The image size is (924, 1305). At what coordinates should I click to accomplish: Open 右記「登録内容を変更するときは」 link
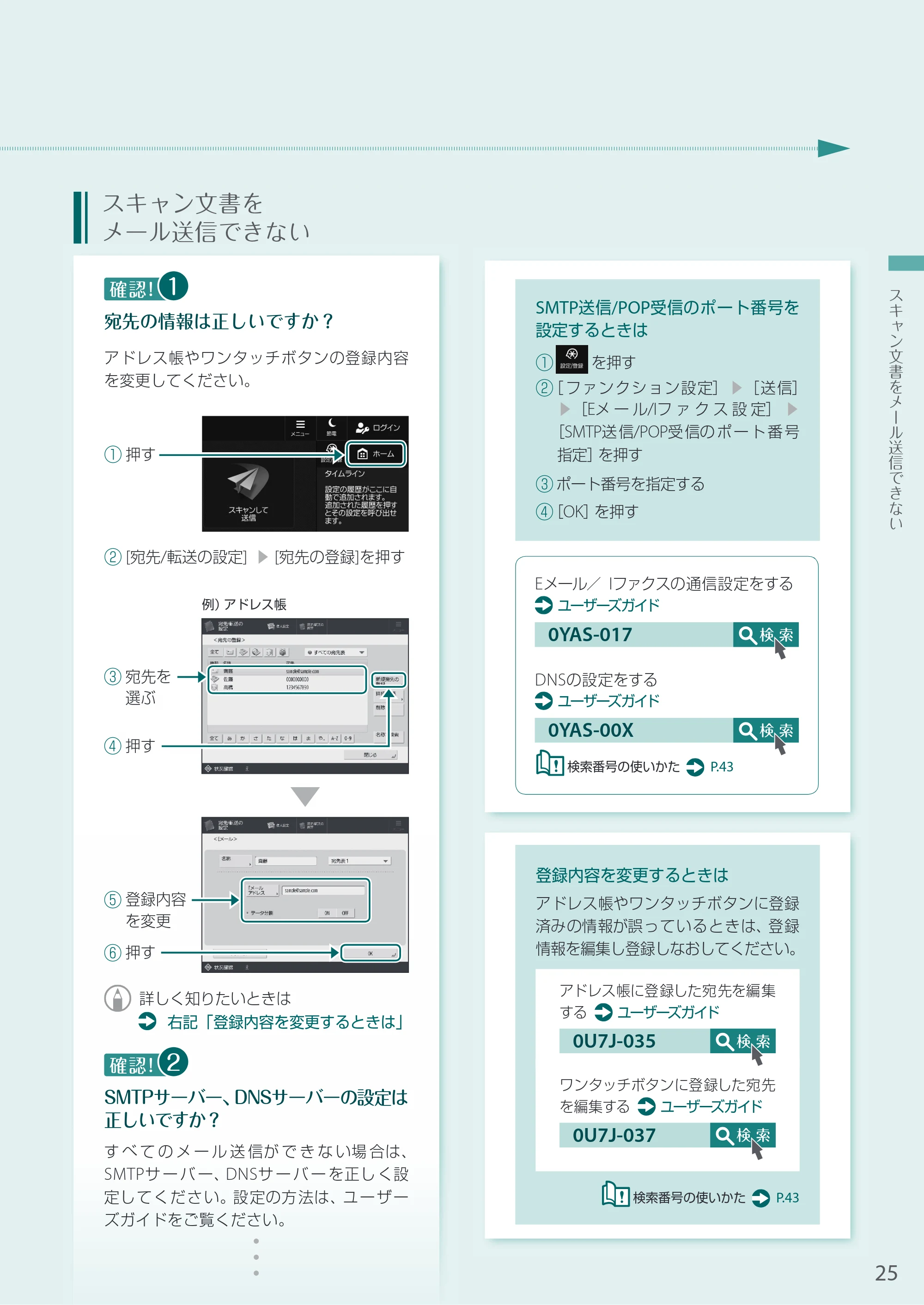(x=286, y=1022)
